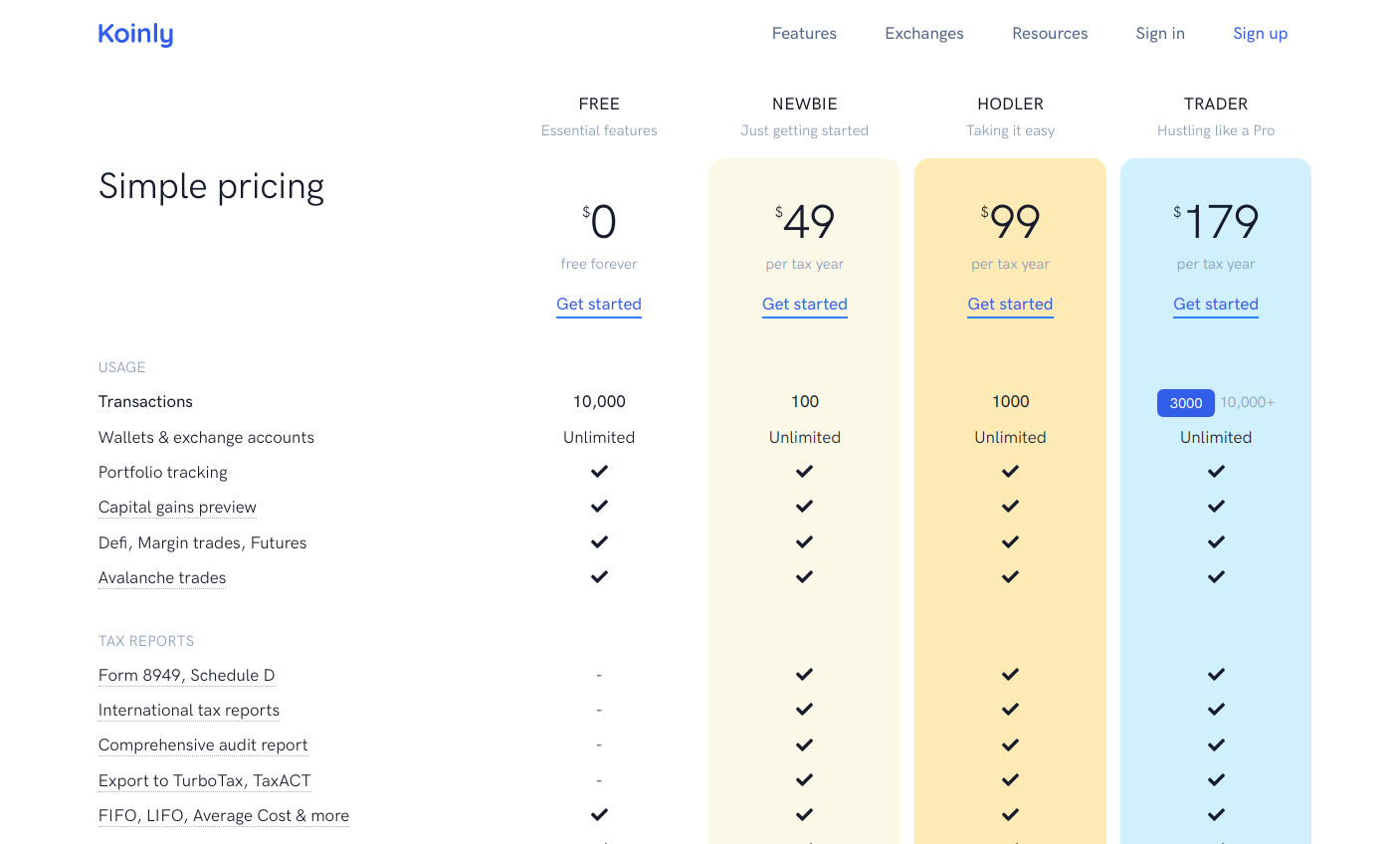Click International tax reports label
Viewport: 1400px width, 844px height.
(189, 711)
